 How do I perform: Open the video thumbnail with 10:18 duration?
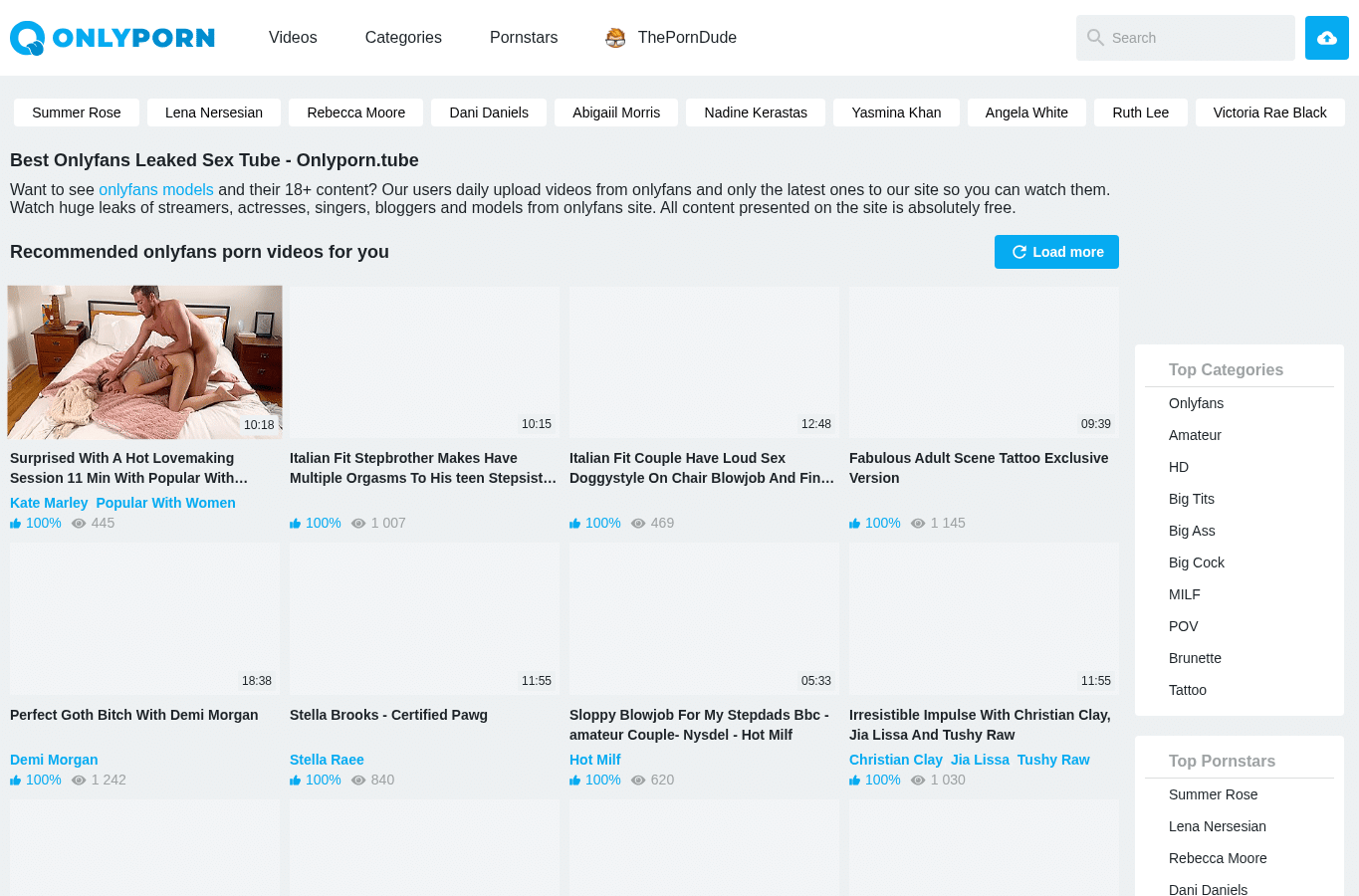pyautogui.click(x=145, y=362)
